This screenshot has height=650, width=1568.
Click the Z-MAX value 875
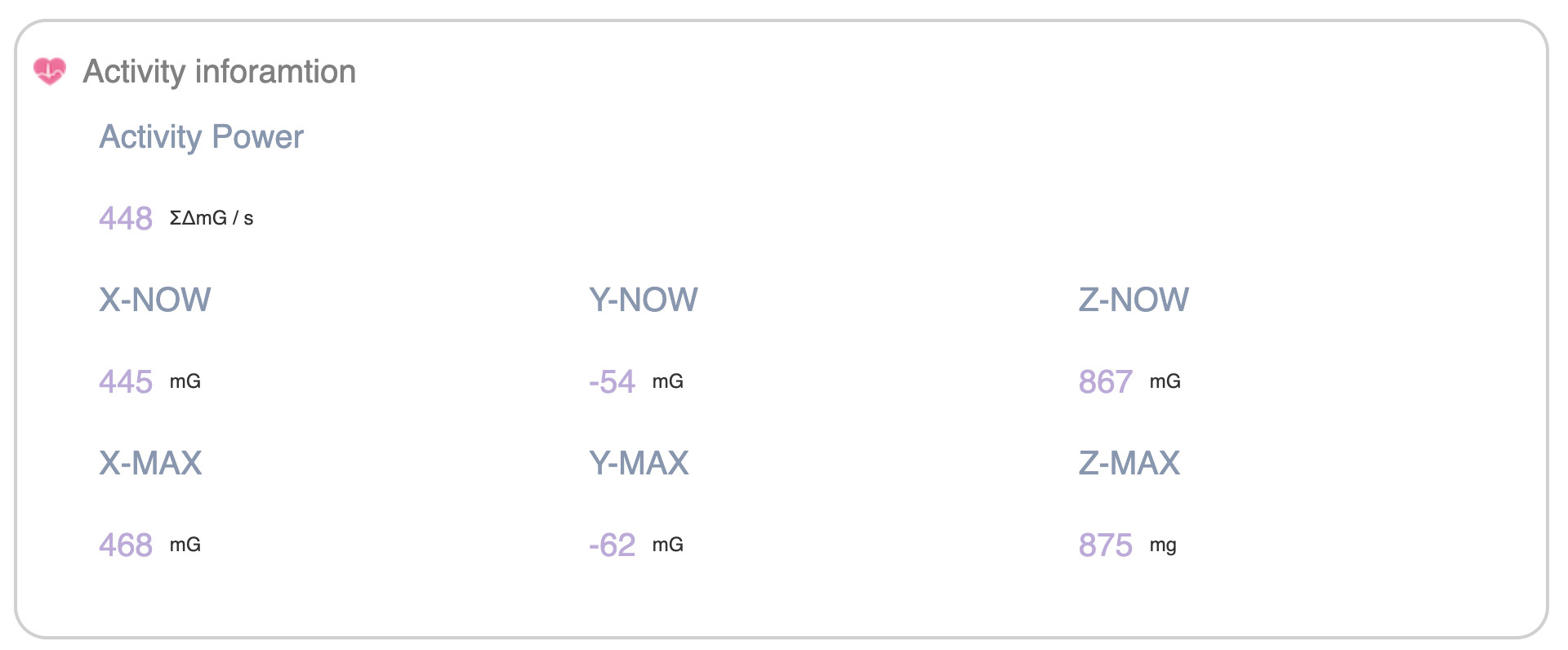click(1106, 545)
